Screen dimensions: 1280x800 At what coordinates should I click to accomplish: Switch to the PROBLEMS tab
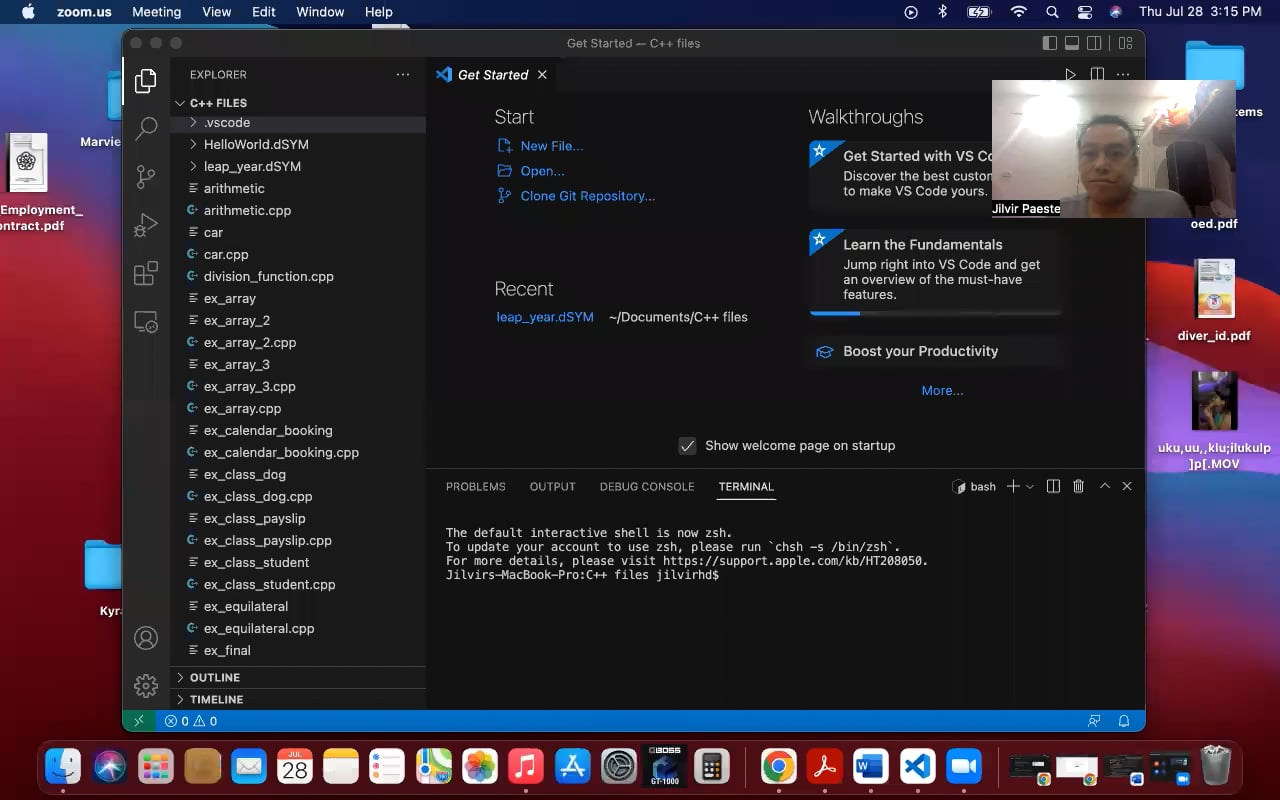475,487
